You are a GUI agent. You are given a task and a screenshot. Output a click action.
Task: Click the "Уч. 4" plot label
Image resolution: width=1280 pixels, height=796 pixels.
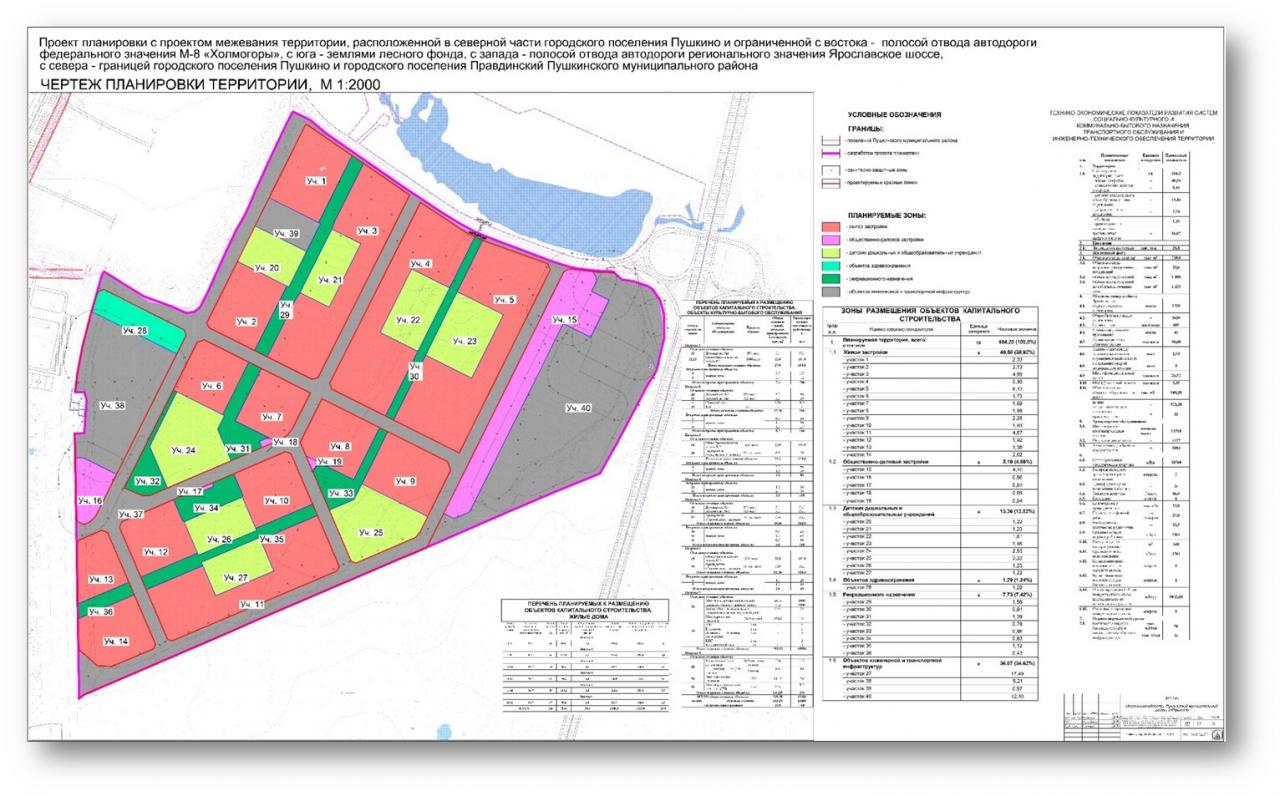(420, 264)
